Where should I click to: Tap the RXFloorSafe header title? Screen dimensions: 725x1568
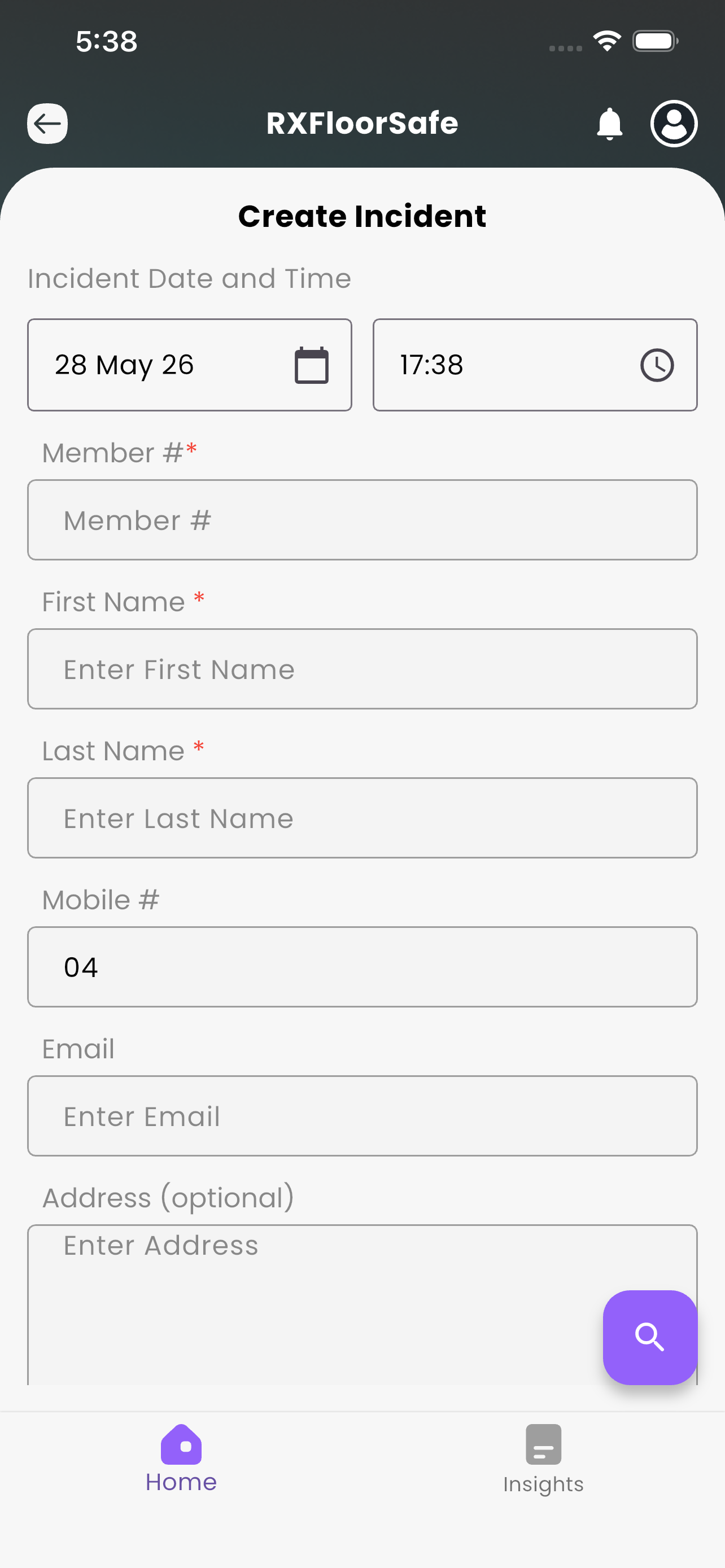coord(362,123)
